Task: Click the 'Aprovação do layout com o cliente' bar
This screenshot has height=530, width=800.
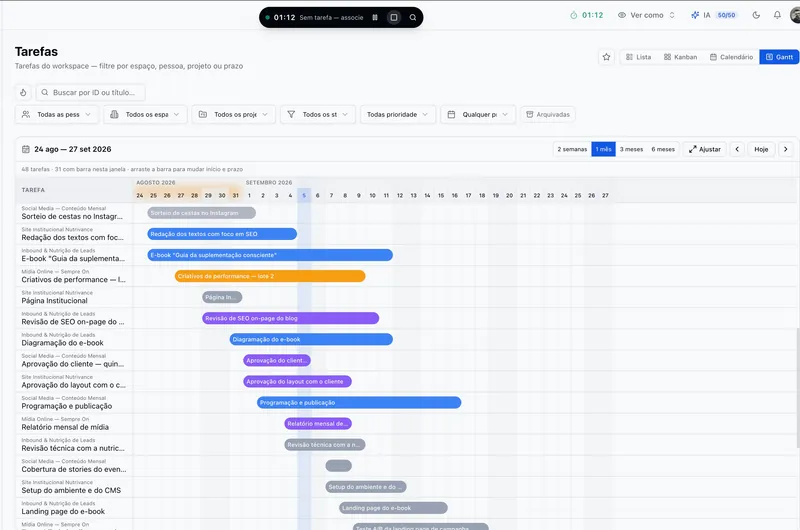Action: tap(297, 382)
